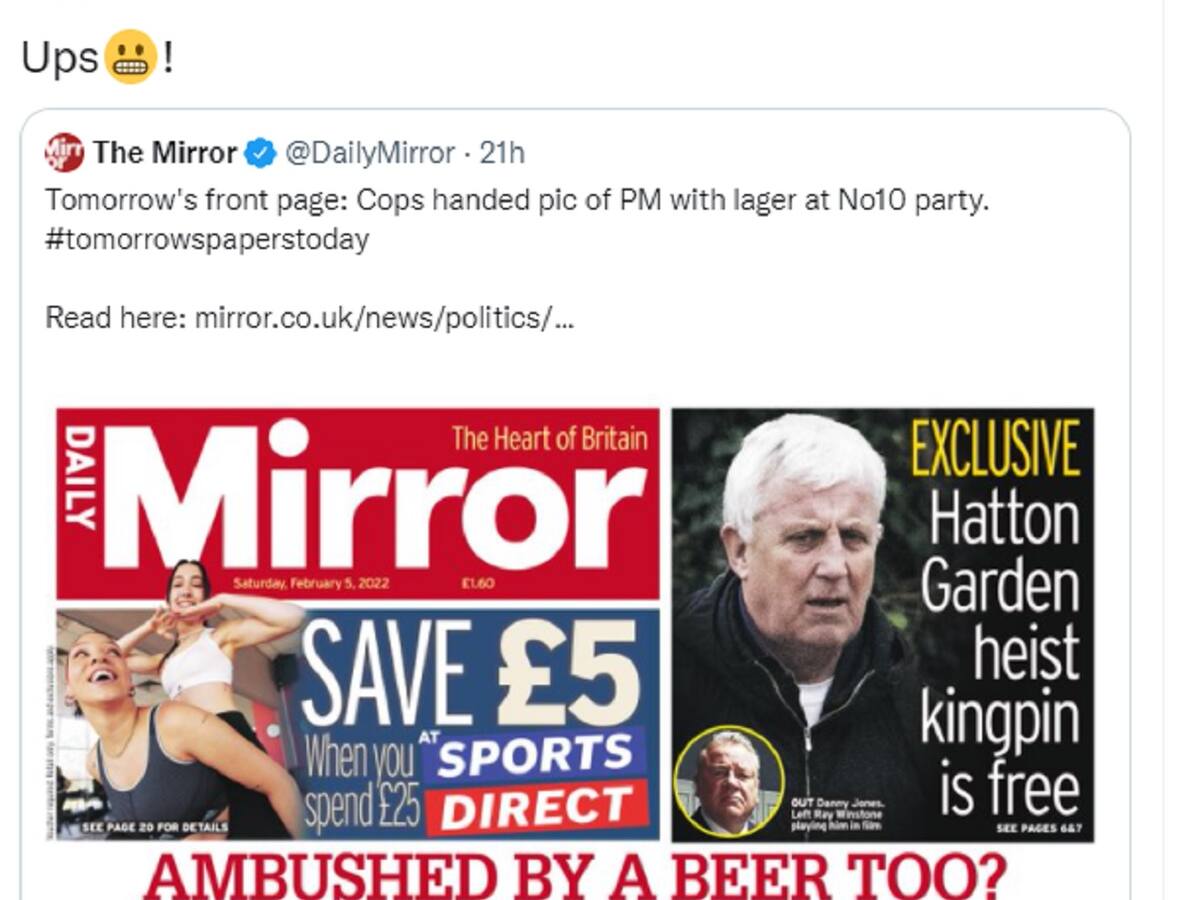Open the @DailyMirror handle
This screenshot has height=900, width=1200.
(370, 153)
